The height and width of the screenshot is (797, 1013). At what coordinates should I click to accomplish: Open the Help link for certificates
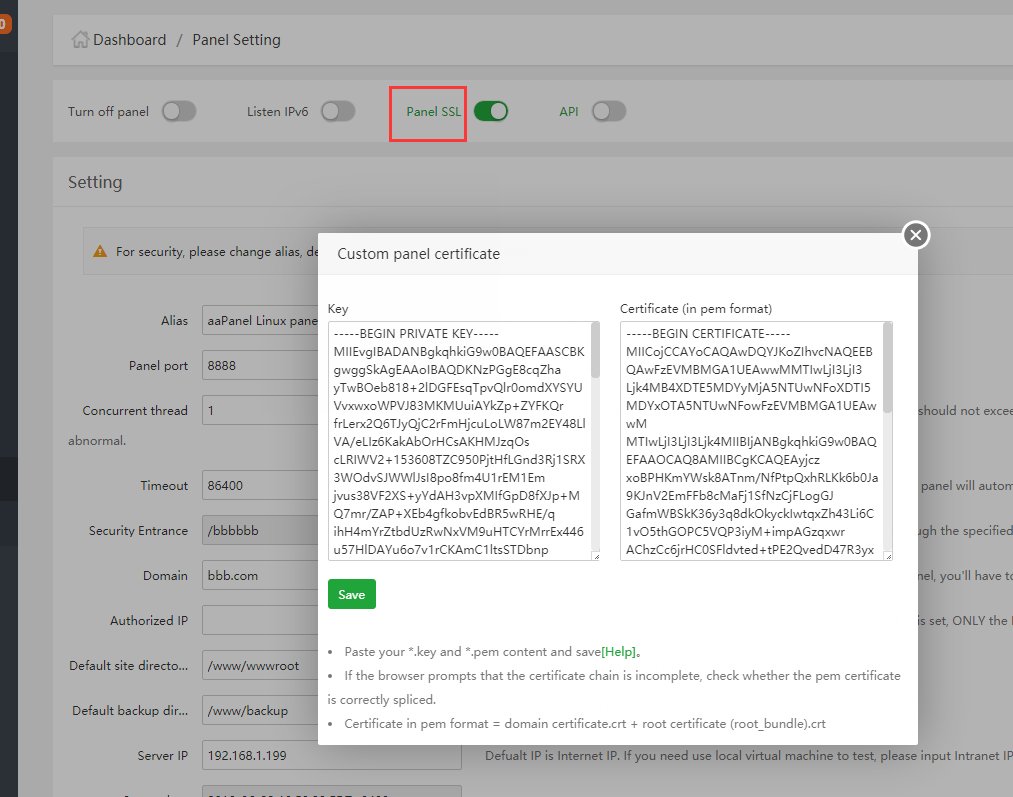(x=618, y=652)
